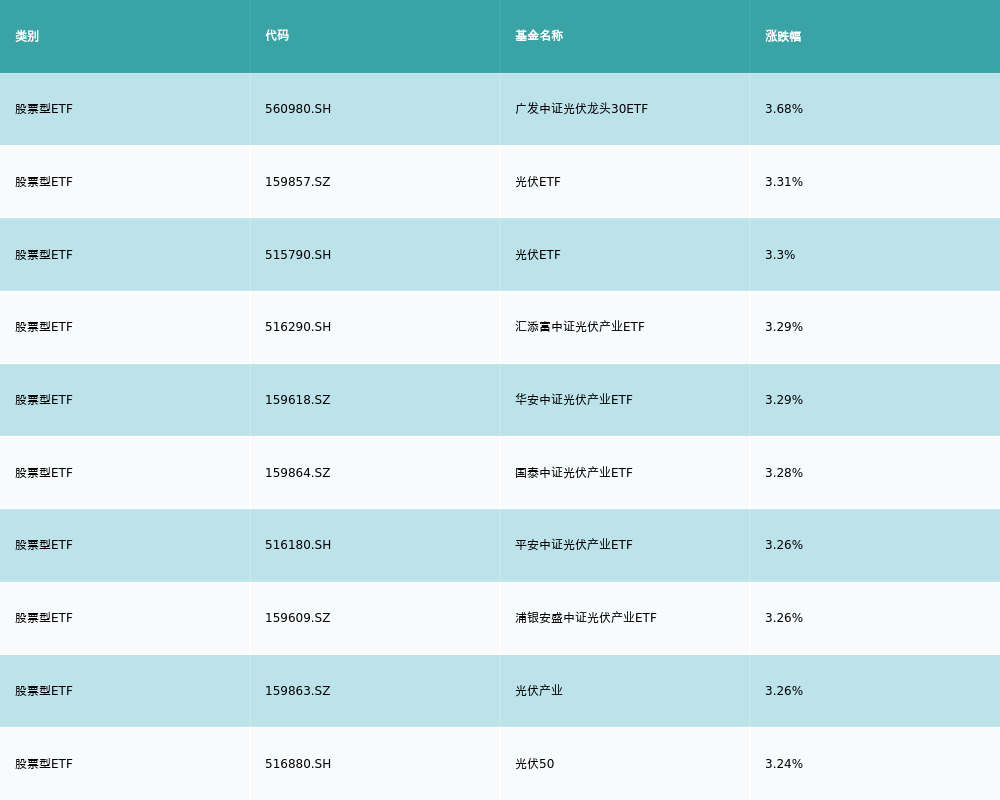Click the 3.68% change value
The image size is (1000, 800).
click(x=784, y=108)
